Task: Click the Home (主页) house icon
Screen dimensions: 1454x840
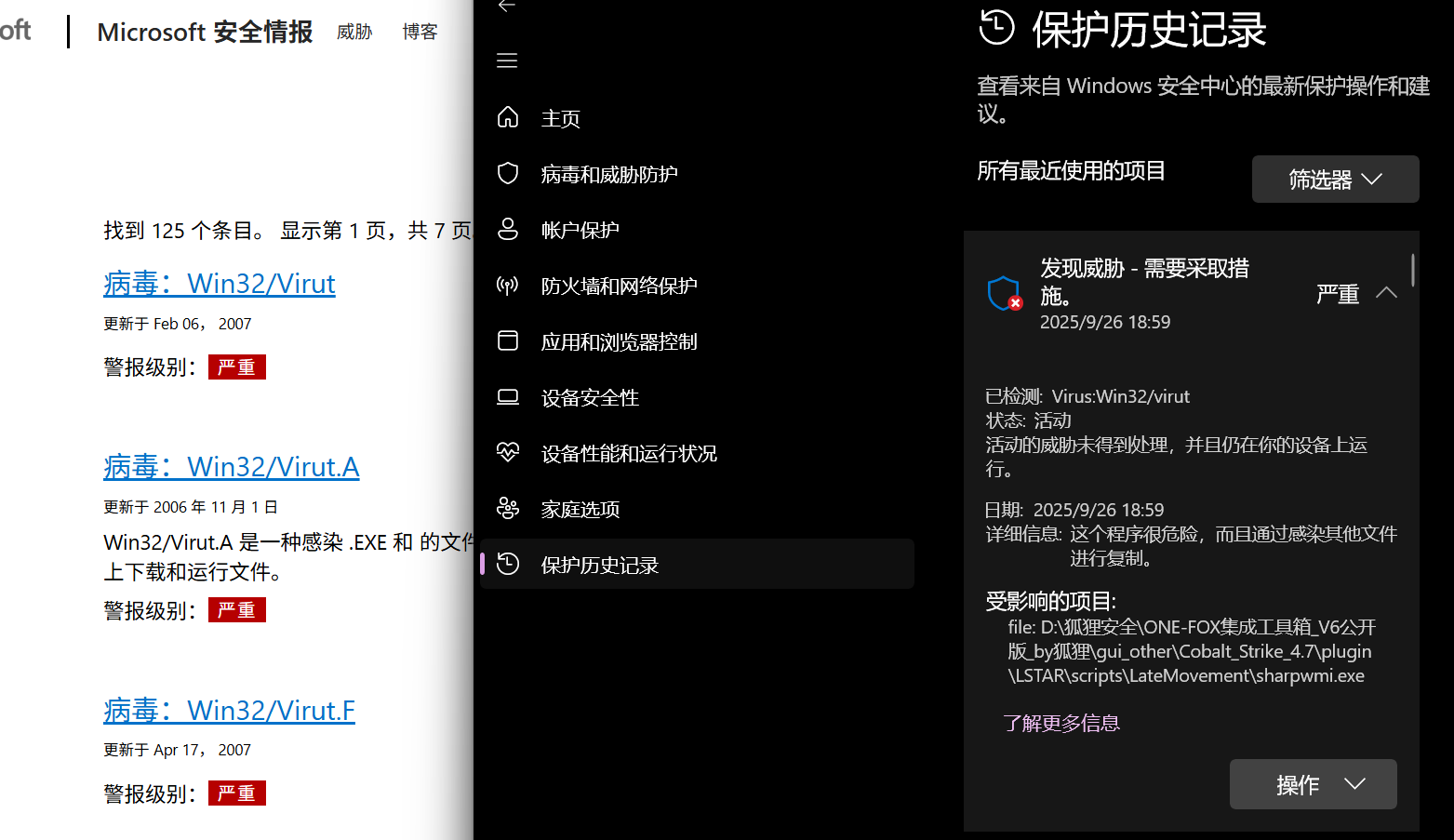Action: point(508,117)
